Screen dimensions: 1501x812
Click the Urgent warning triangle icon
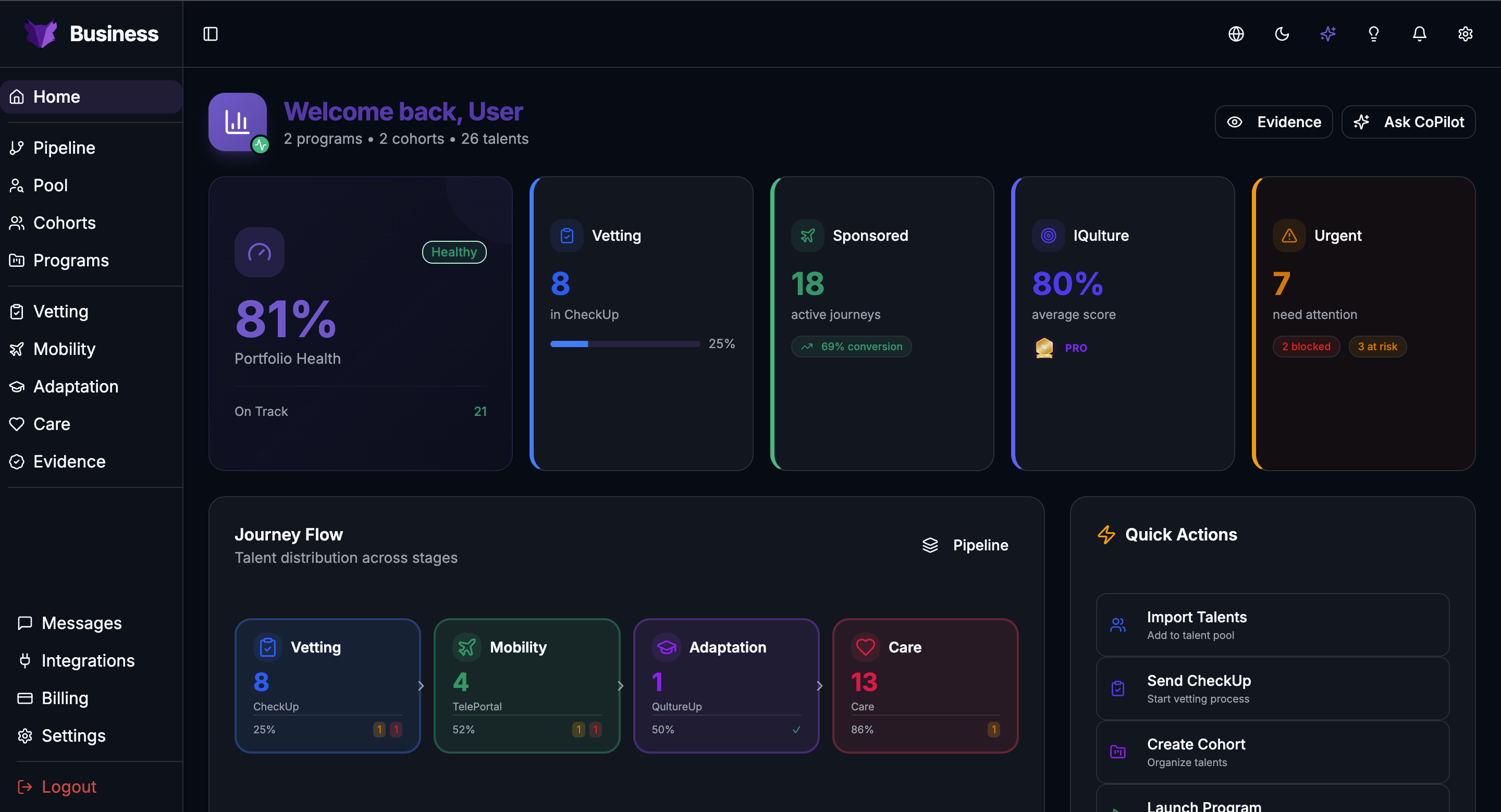1289,236
